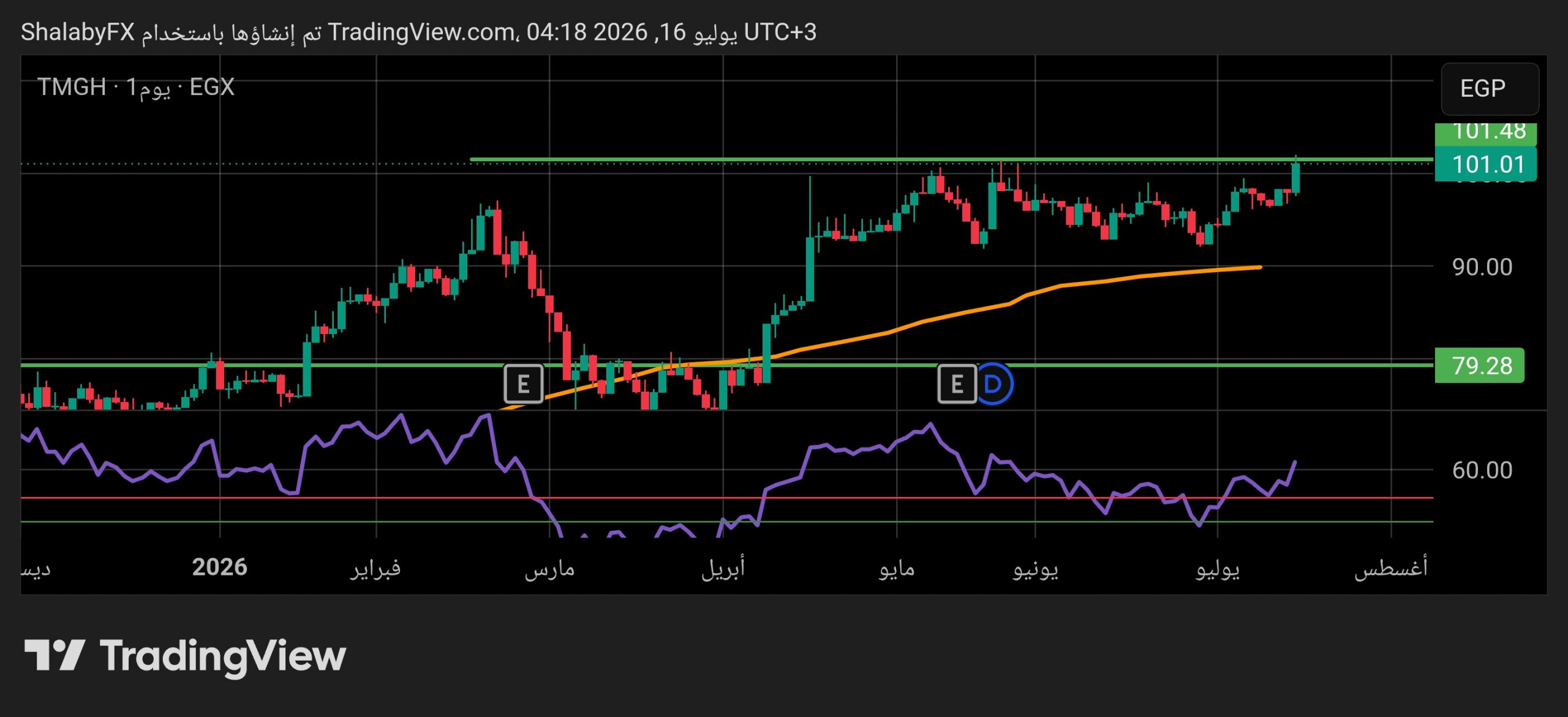Click the يوليو month label

click(x=1218, y=569)
